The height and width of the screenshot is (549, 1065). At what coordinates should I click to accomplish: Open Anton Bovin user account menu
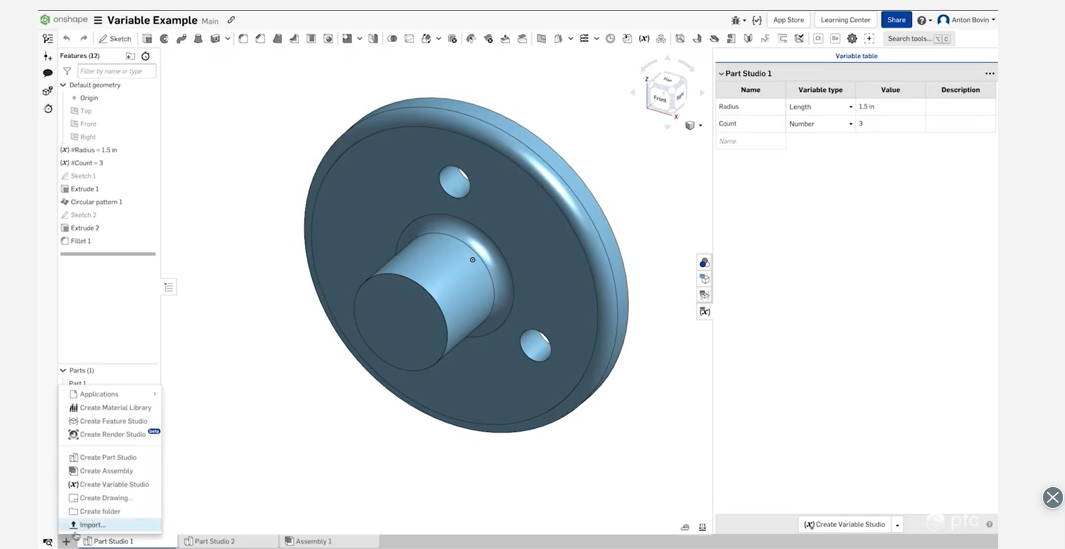[967, 20]
